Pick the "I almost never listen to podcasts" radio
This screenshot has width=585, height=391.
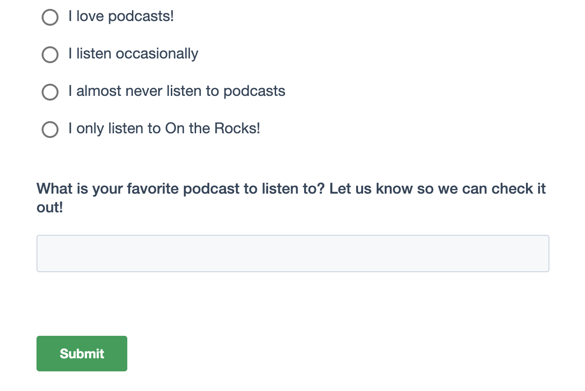[50, 92]
